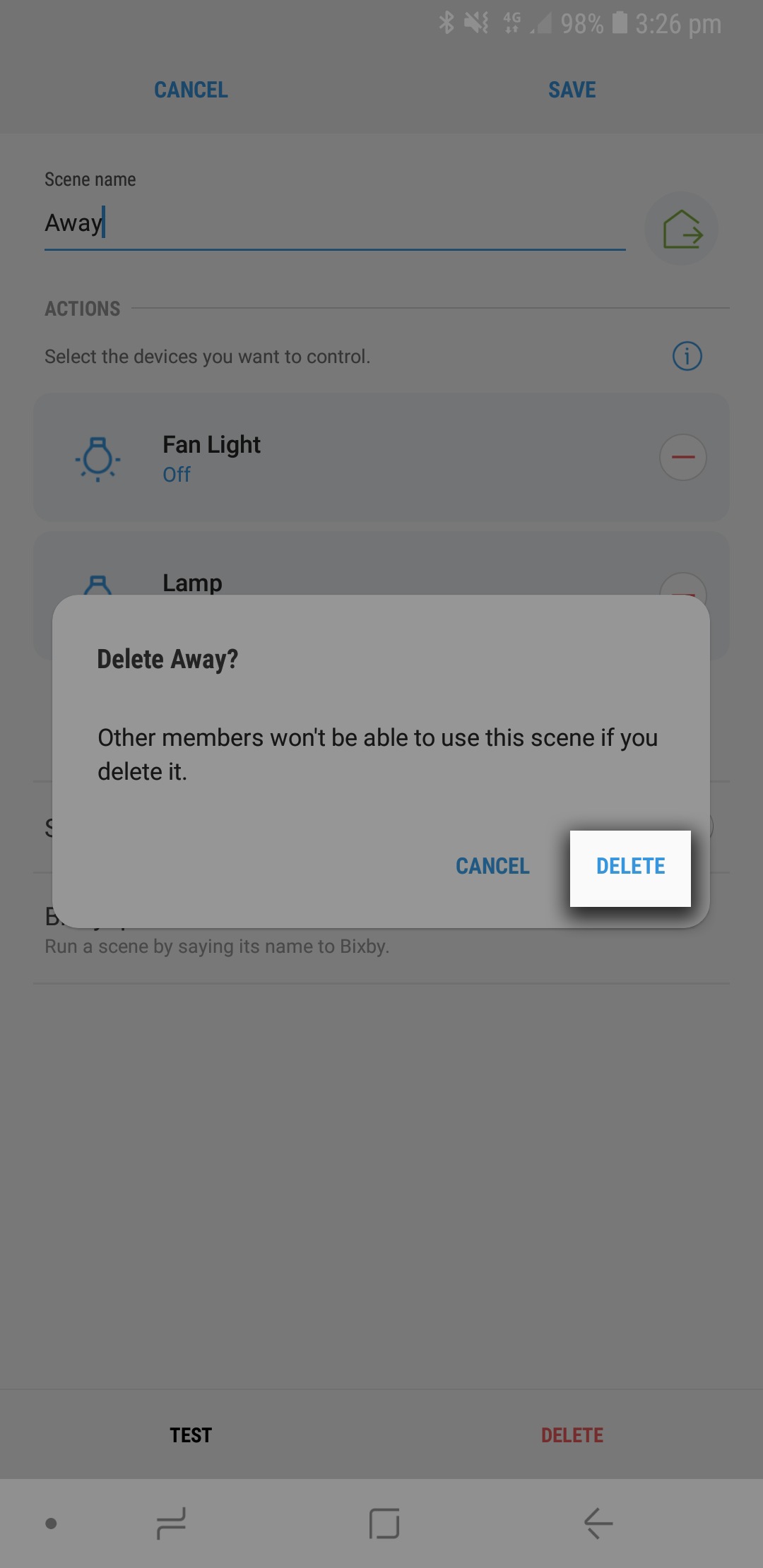763x1568 pixels.
Task: Remove Fan Light with the minus icon
Action: tap(682, 457)
